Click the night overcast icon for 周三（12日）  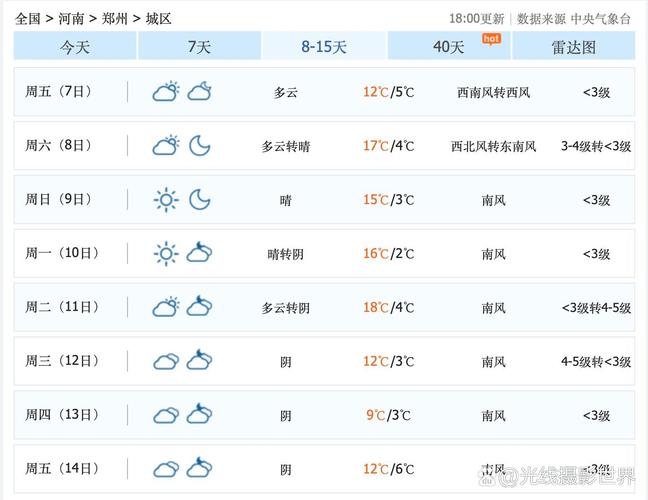coord(199,360)
